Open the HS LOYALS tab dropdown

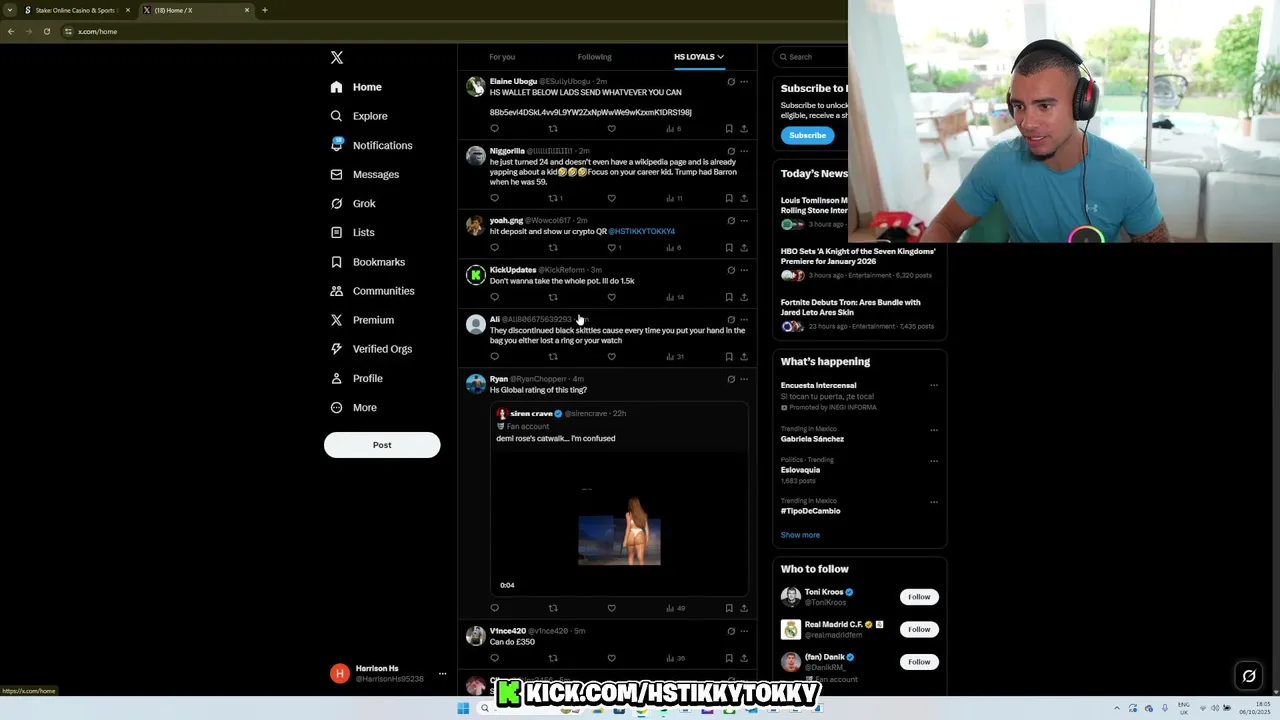tap(698, 57)
